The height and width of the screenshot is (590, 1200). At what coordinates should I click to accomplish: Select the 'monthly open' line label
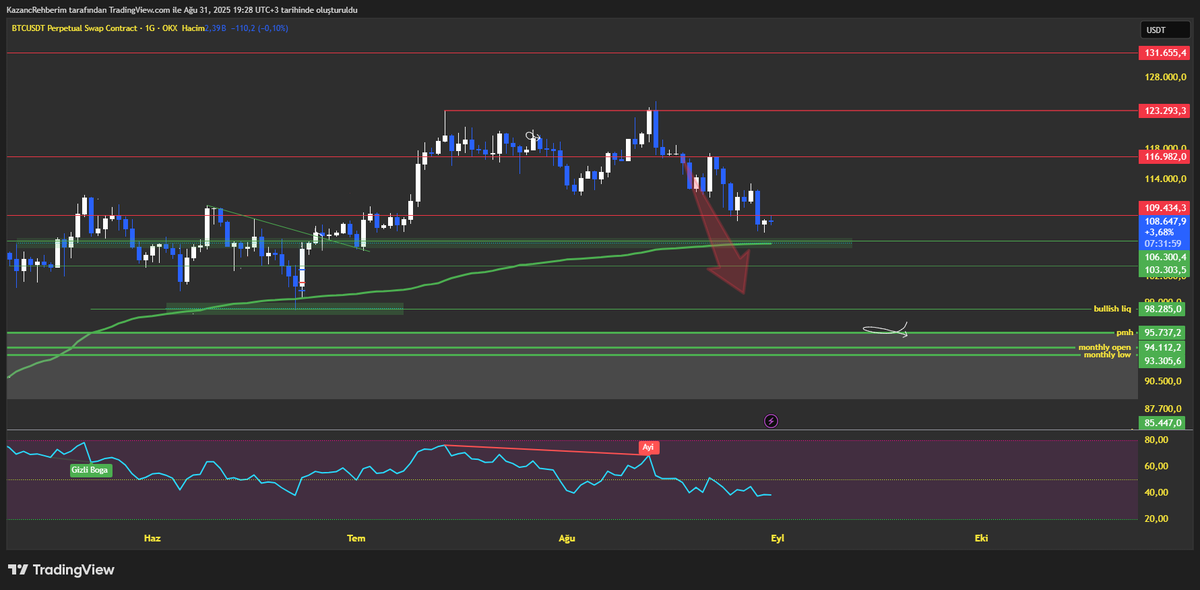click(x=1104, y=347)
